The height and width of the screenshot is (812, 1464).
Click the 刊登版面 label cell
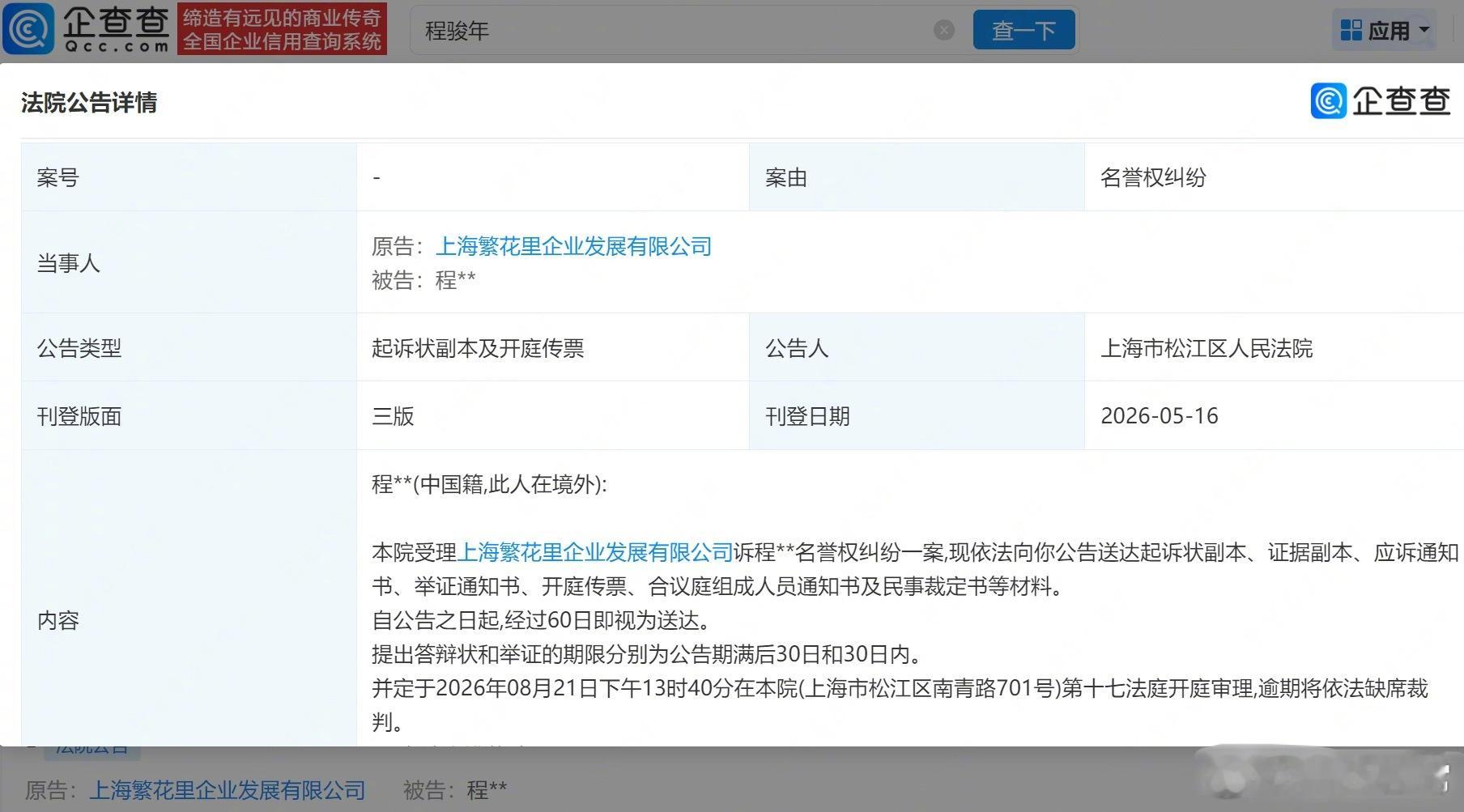pyautogui.click(x=189, y=416)
